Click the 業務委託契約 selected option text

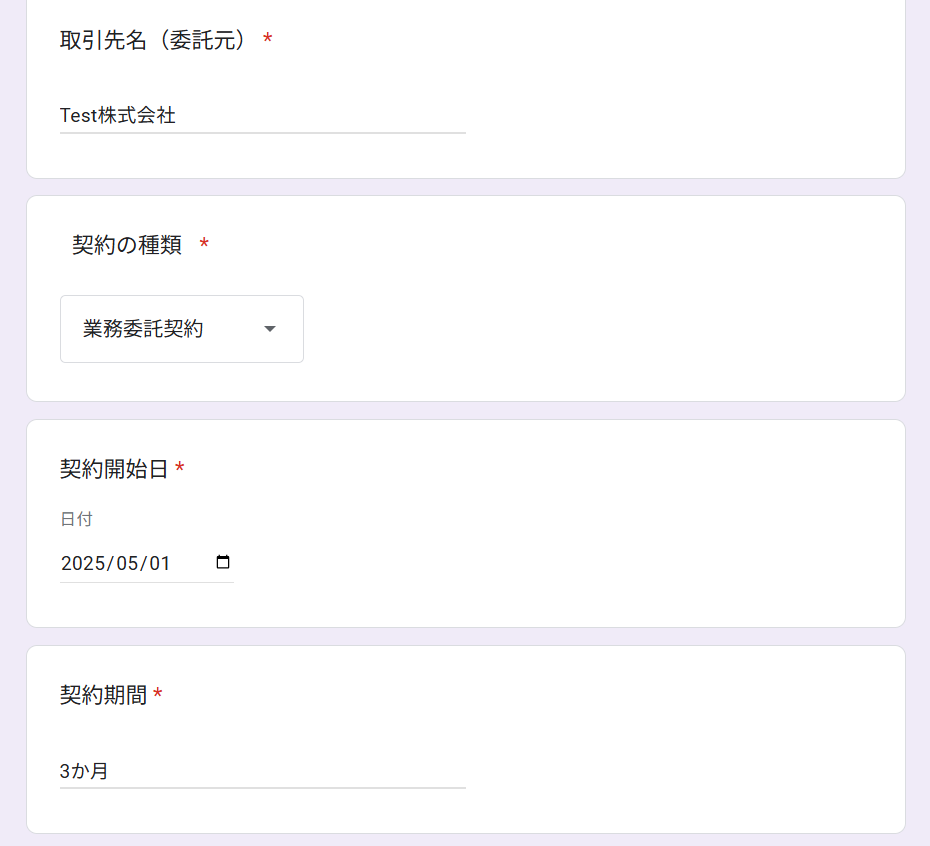click(x=143, y=329)
